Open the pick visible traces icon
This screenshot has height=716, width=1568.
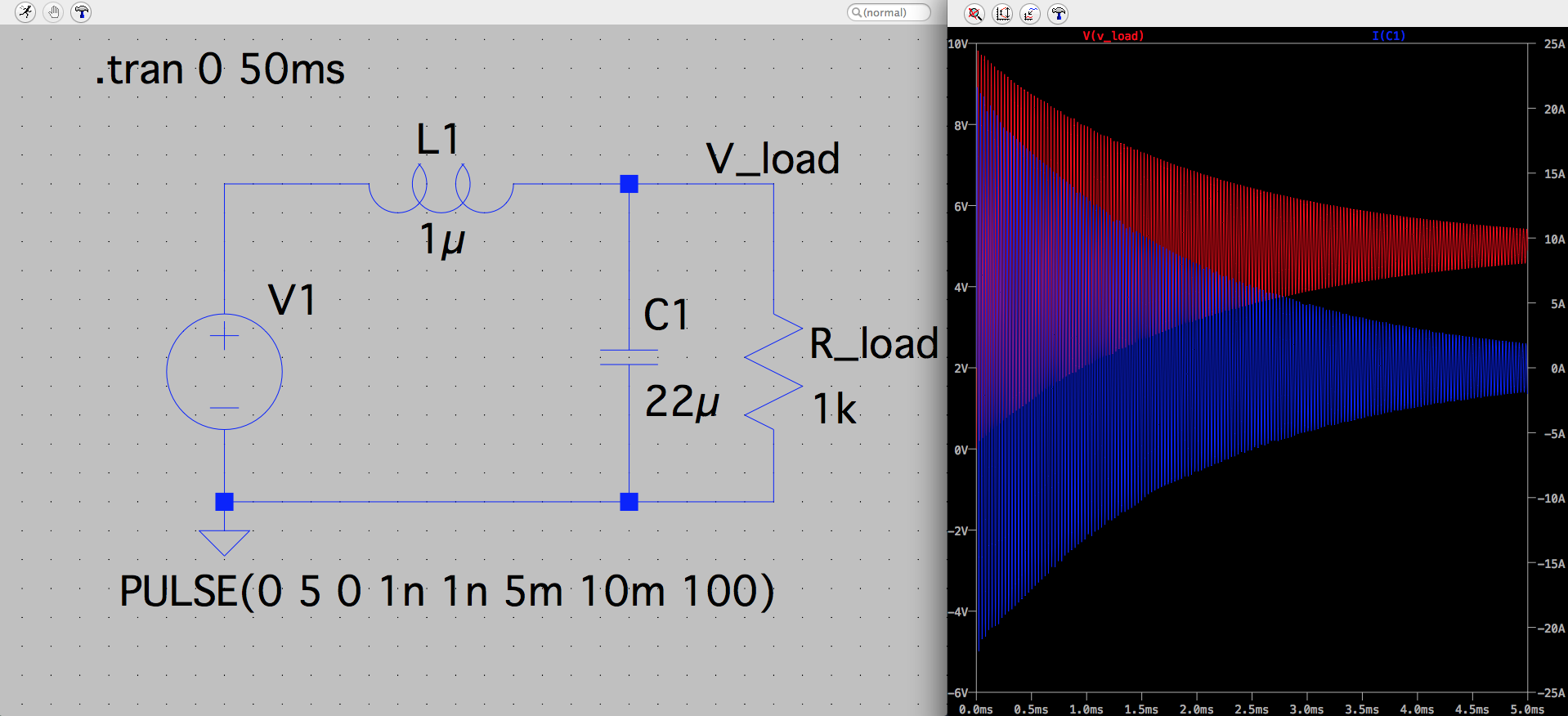[1030, 14]
